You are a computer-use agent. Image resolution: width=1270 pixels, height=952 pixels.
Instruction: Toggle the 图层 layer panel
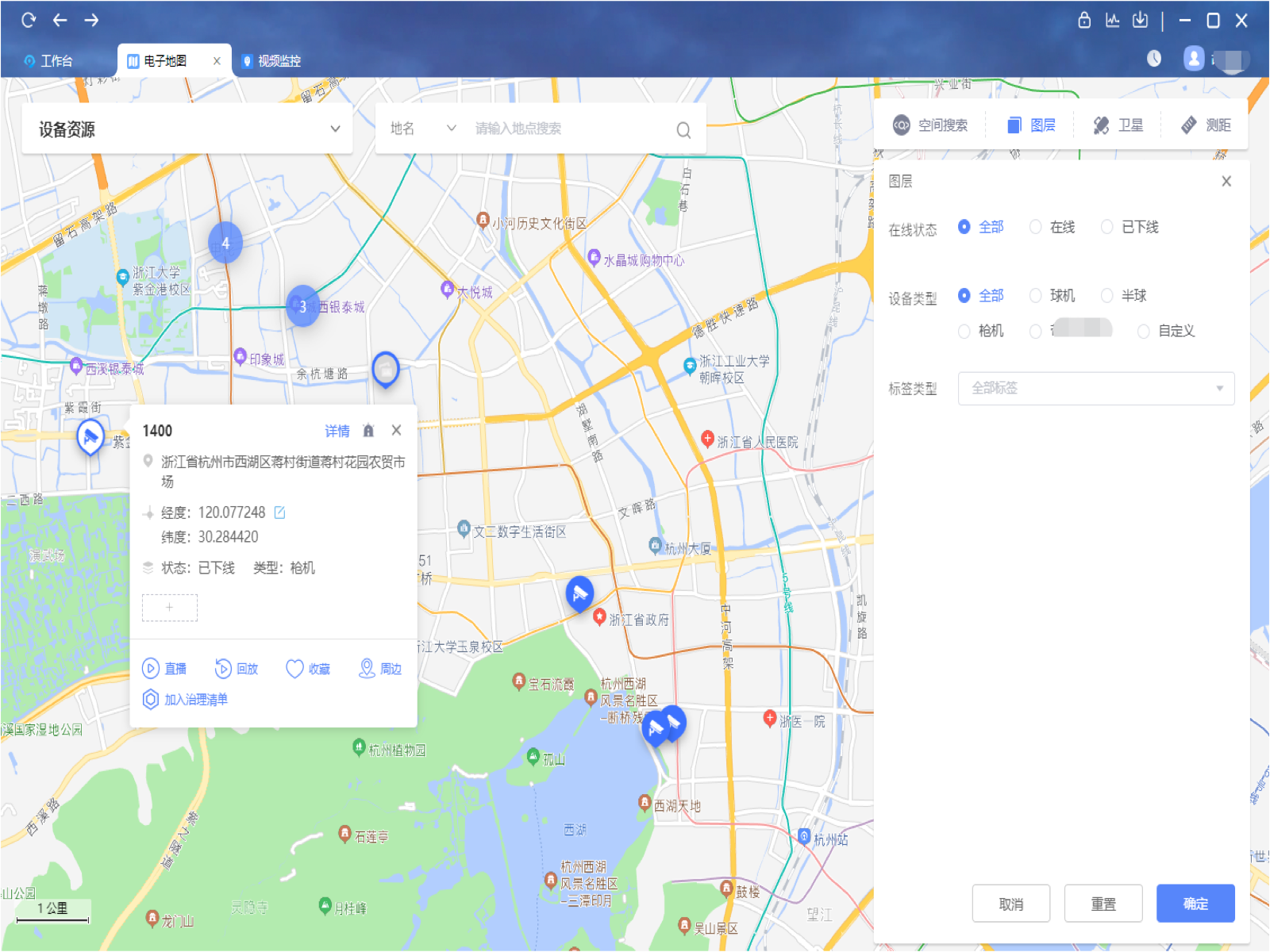pos(1031,125)
